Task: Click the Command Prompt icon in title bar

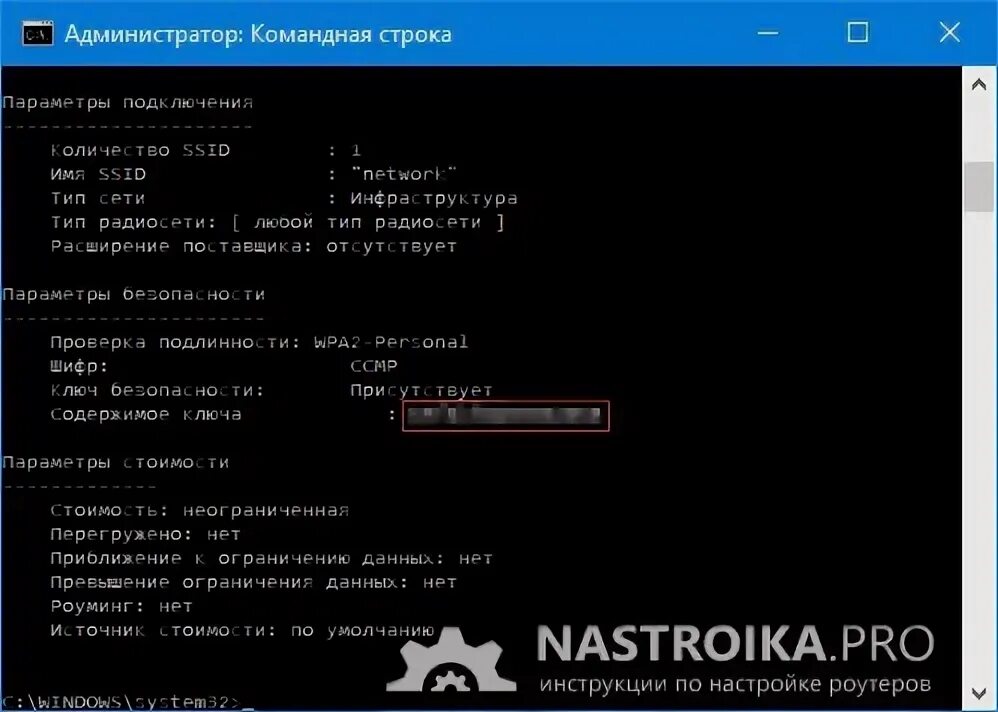Action: pos(38,33)
